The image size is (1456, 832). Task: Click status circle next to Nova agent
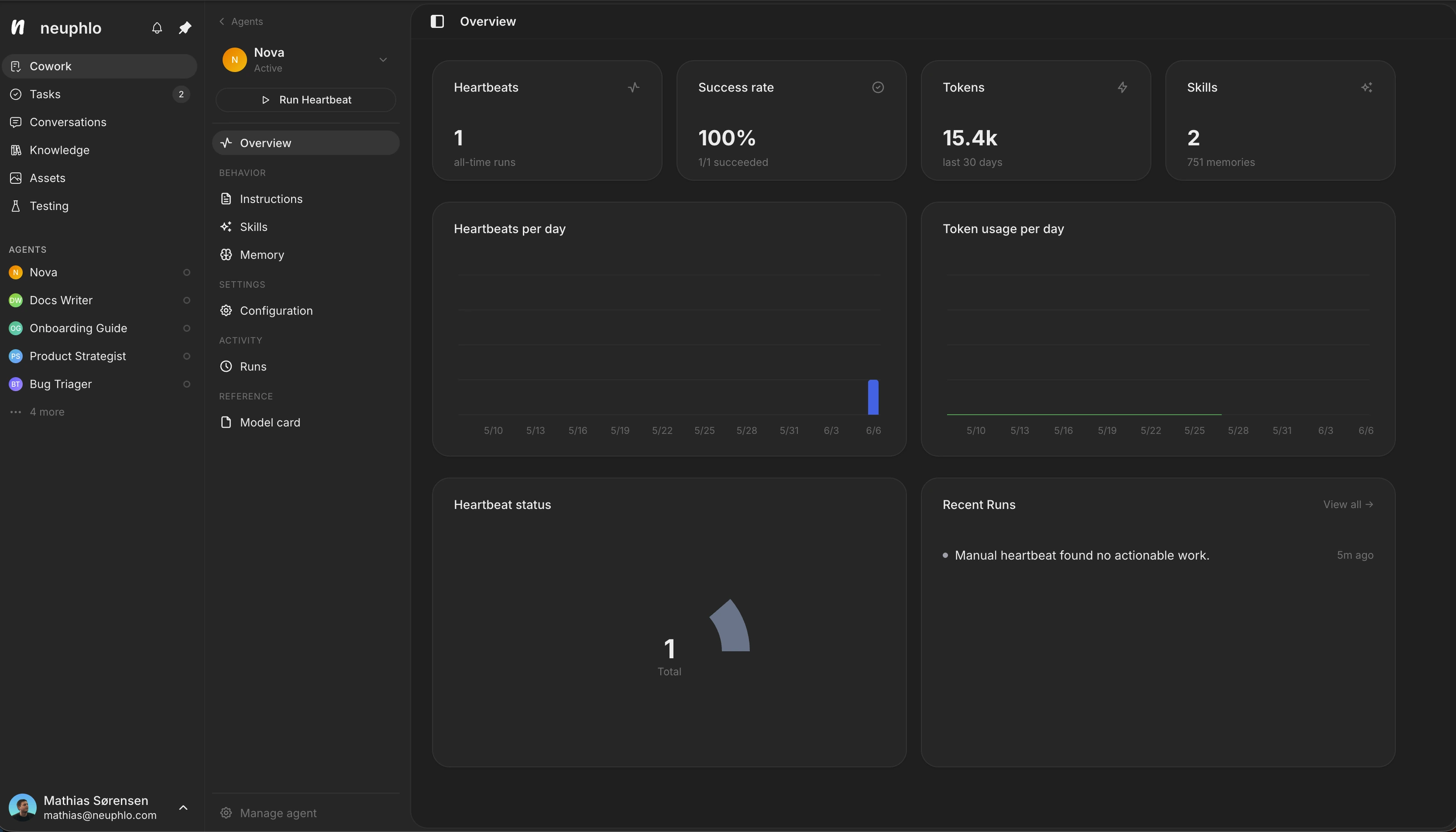pyautogui.click(x=186, y=273)
